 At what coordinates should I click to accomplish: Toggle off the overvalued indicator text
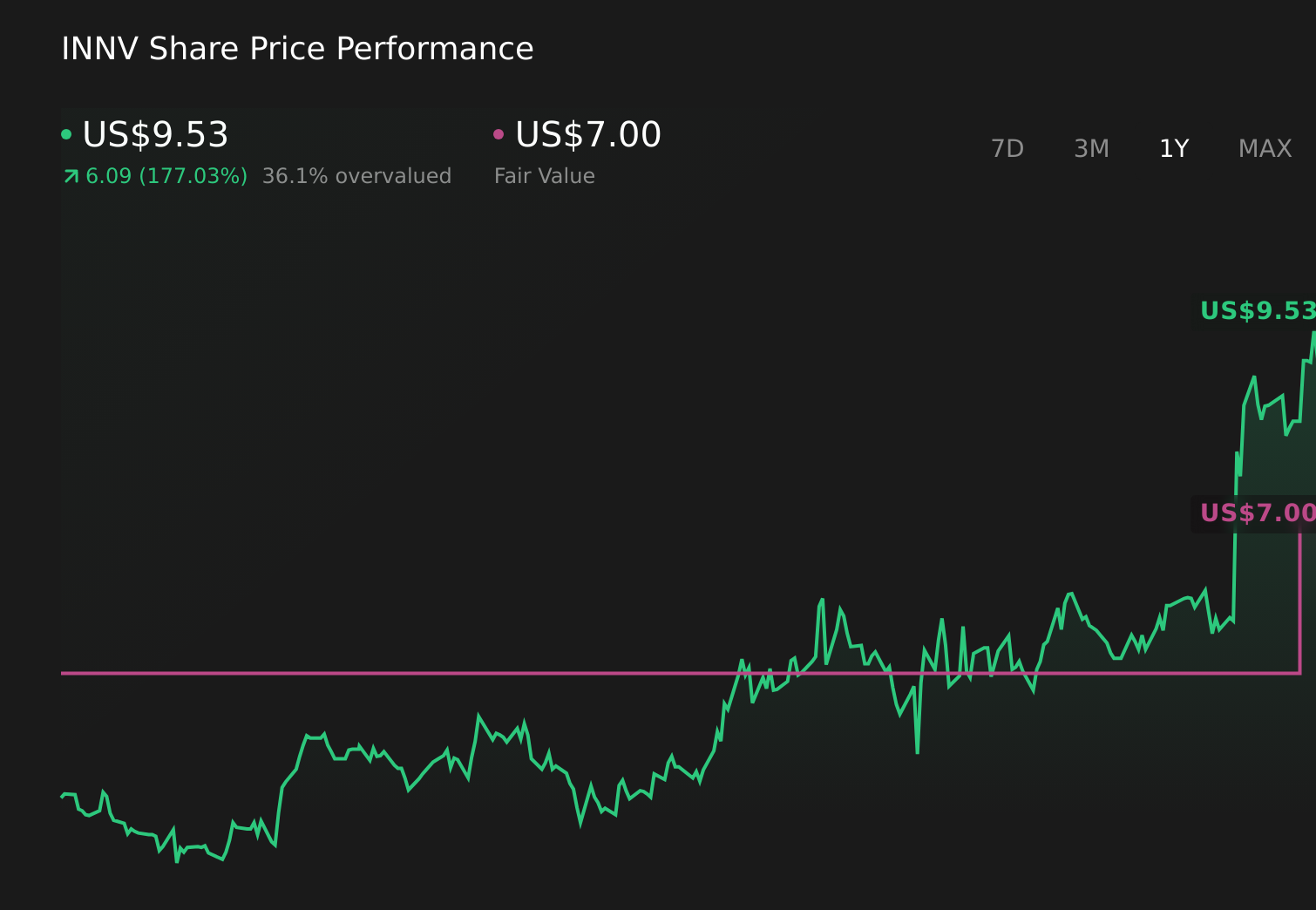coord(357,176)
